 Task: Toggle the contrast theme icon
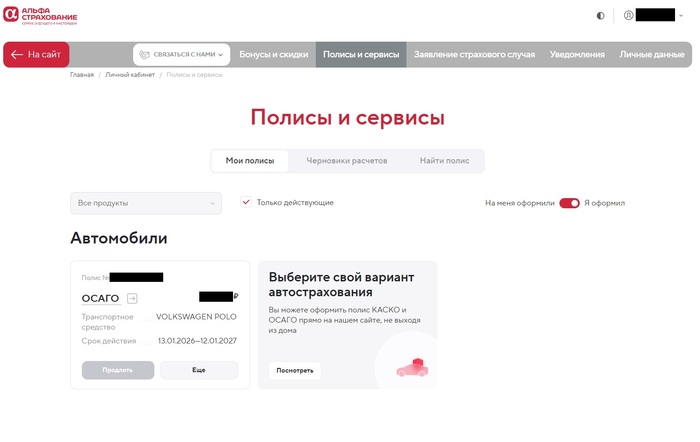[x=600, y=15]
